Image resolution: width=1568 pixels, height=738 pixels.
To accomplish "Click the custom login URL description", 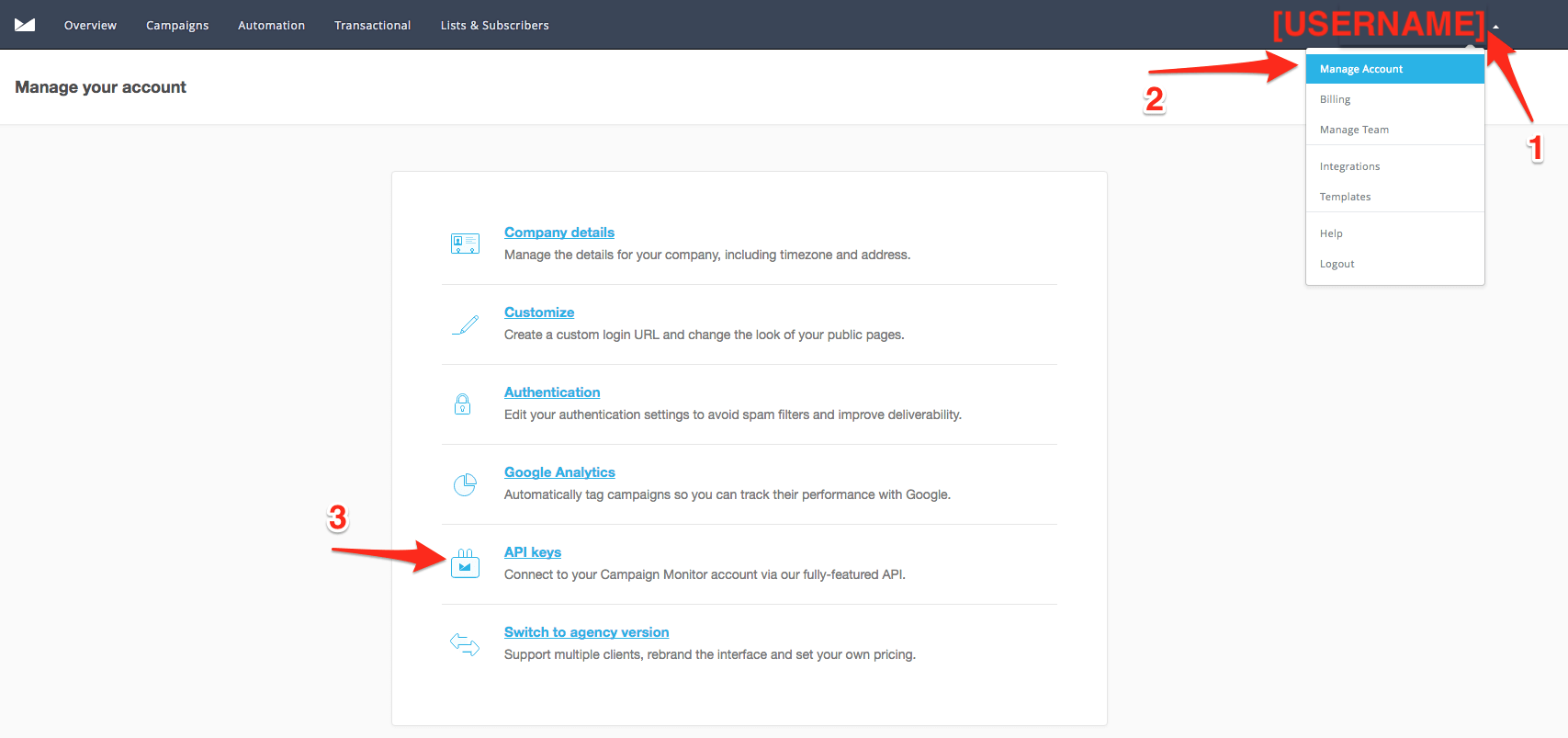I will tap(705, 335).
